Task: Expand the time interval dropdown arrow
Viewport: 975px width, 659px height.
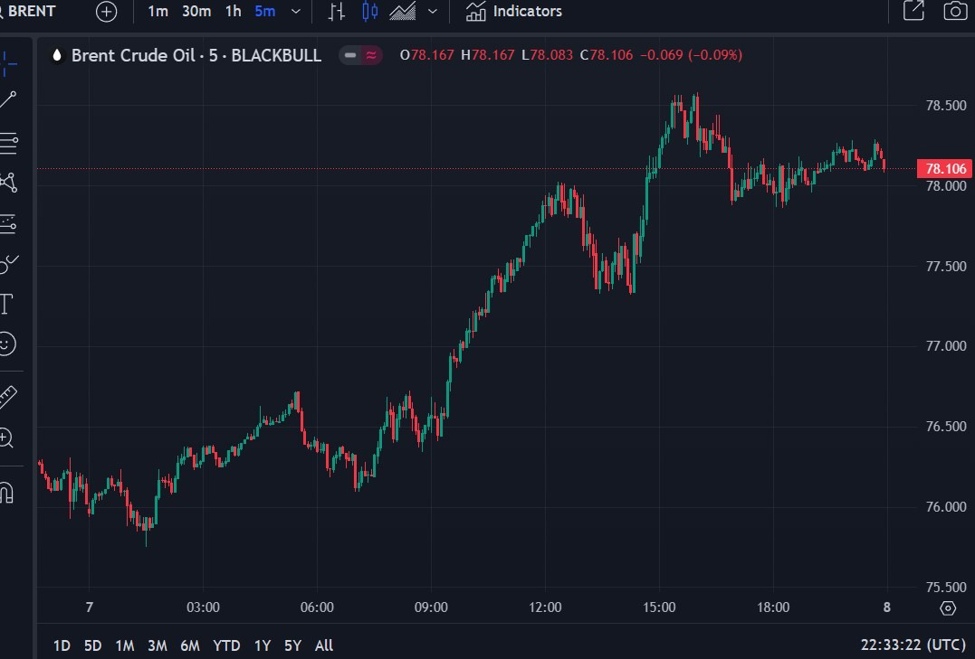Action: click(295, 12)
